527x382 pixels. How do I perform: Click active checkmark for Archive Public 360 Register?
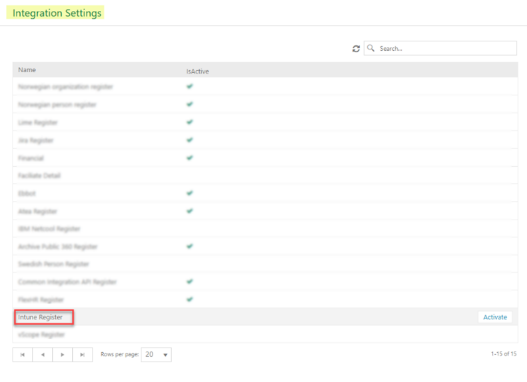click(190, 246)
